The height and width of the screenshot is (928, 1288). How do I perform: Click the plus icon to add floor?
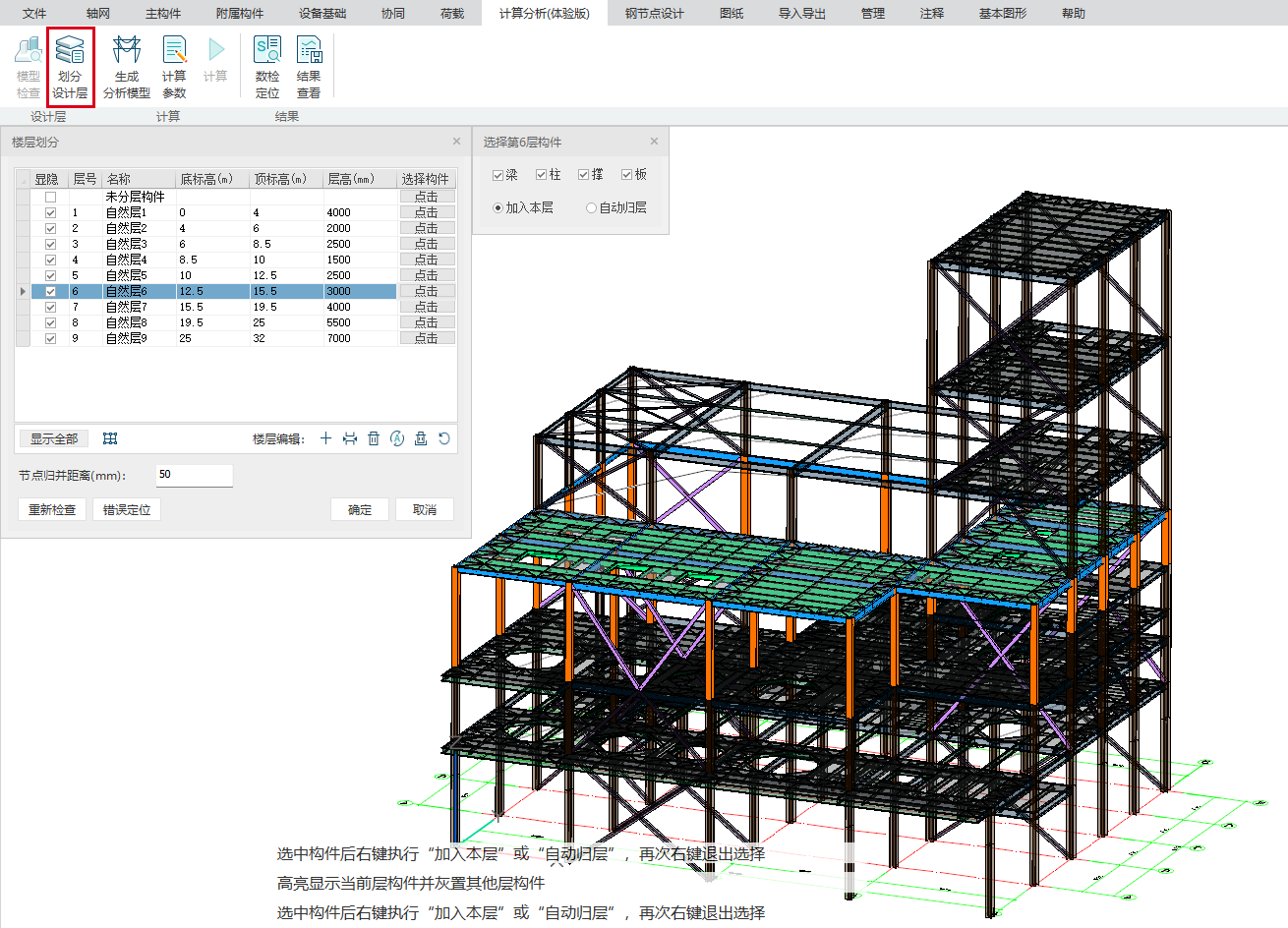[325, 438]
